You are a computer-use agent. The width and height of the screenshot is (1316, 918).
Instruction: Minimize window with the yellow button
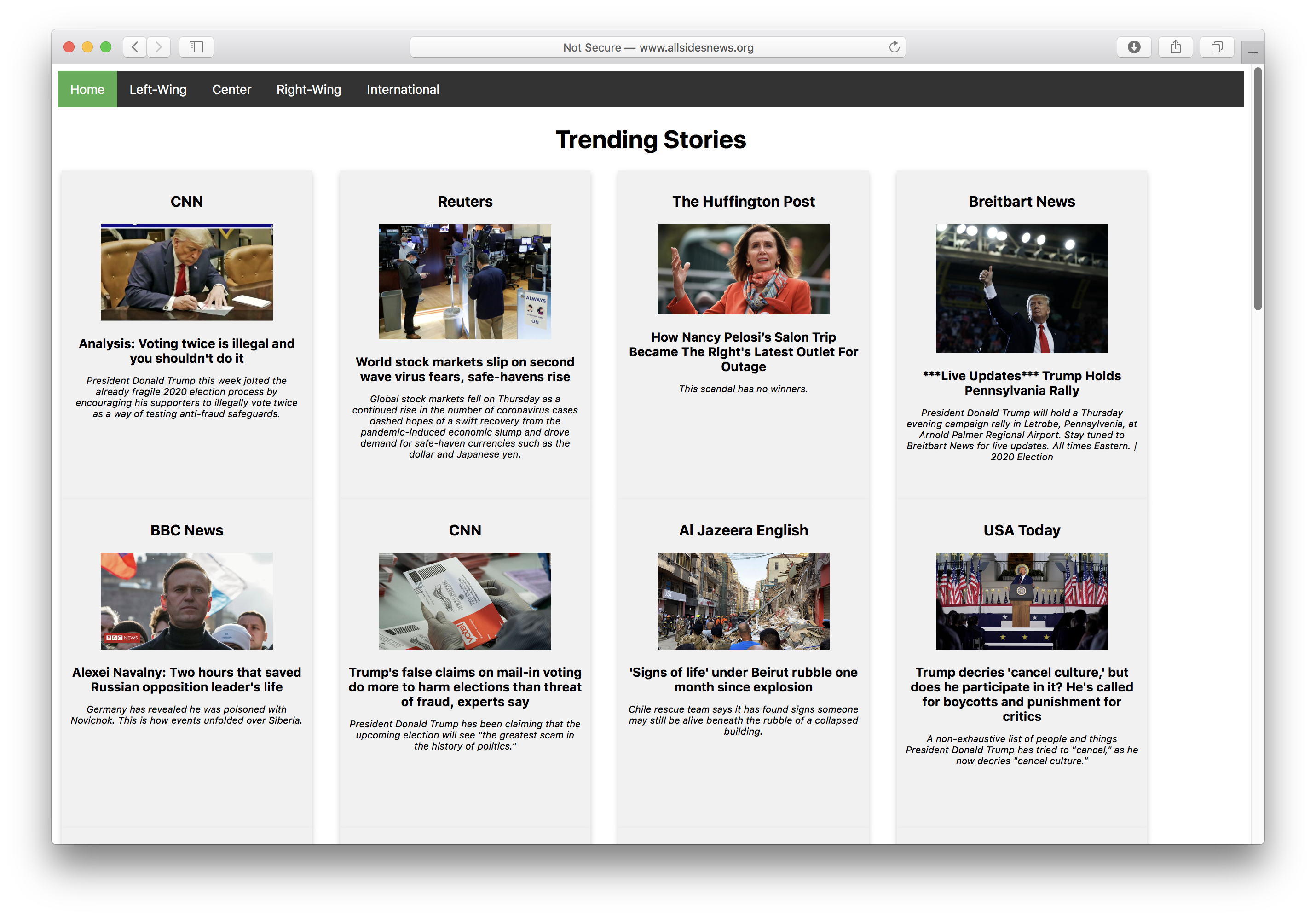pyautogui.click(x=88, y=47)
